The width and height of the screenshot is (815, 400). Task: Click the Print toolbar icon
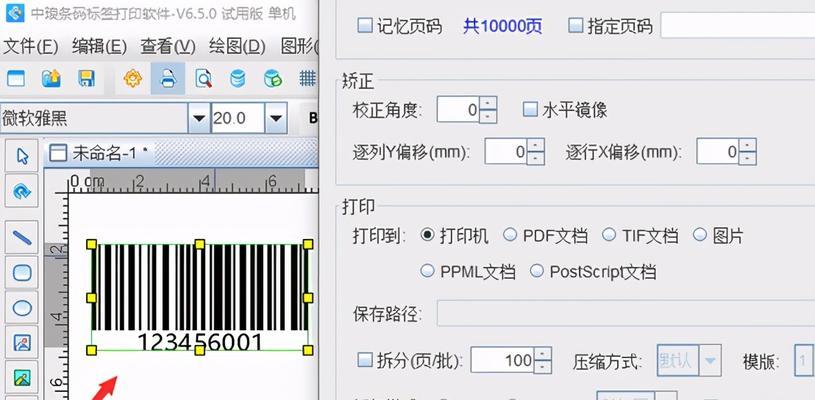pos(168,79)
